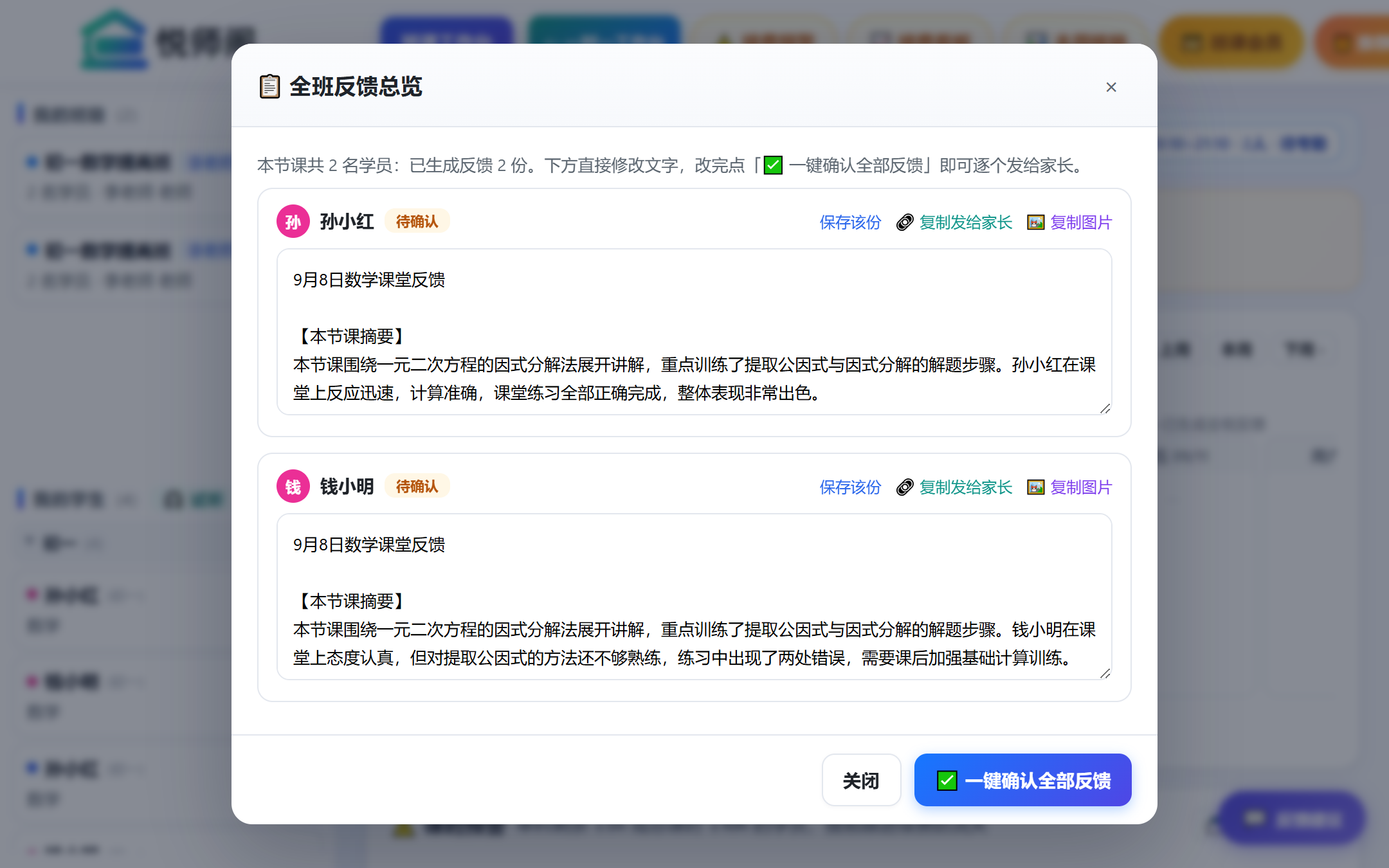Click the name 孙小红
Image resolution: width=1389 pixels, height=868 pixels.
click(x=347, y=222)
